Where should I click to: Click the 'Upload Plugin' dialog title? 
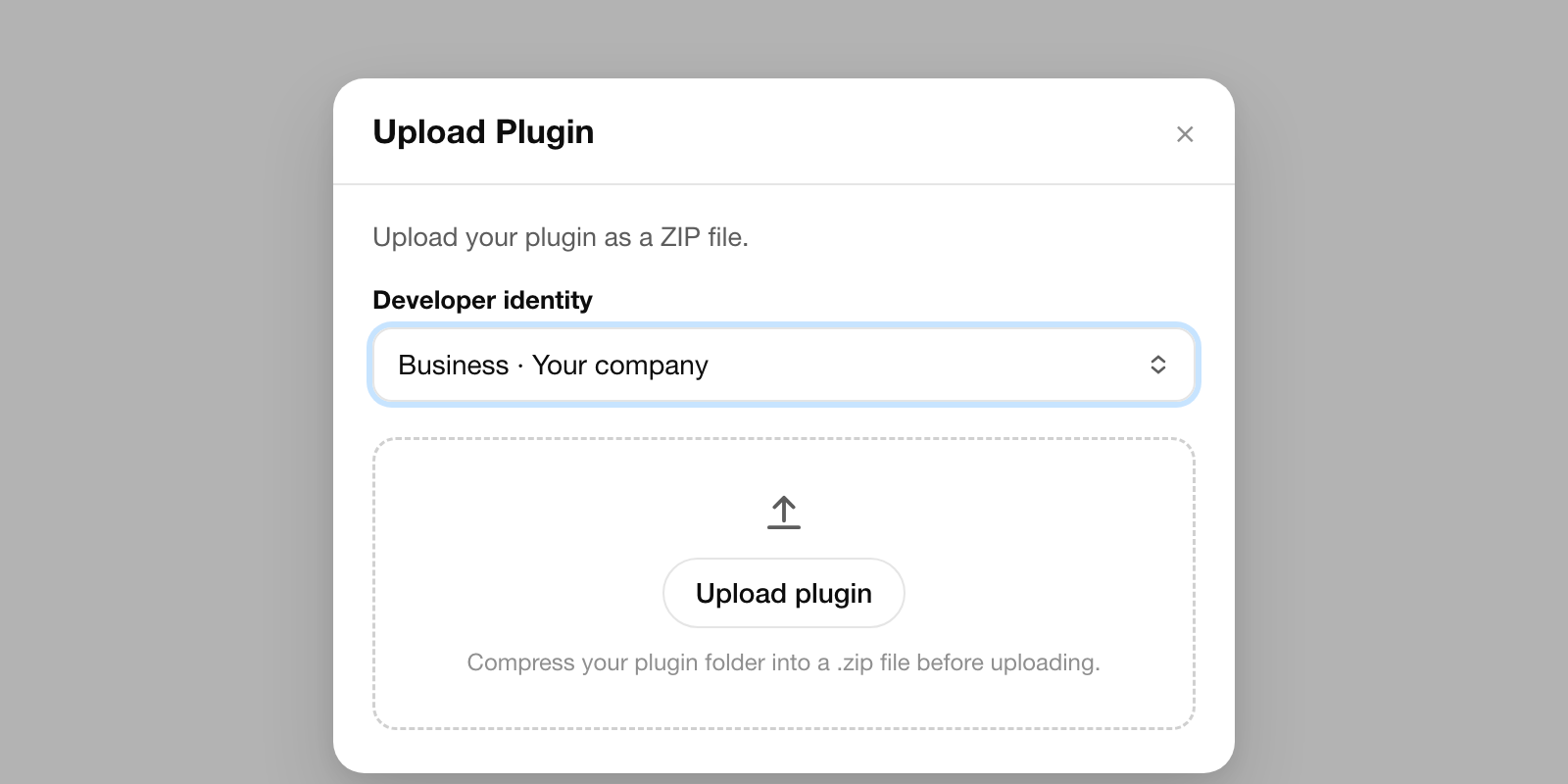point(483,132)
